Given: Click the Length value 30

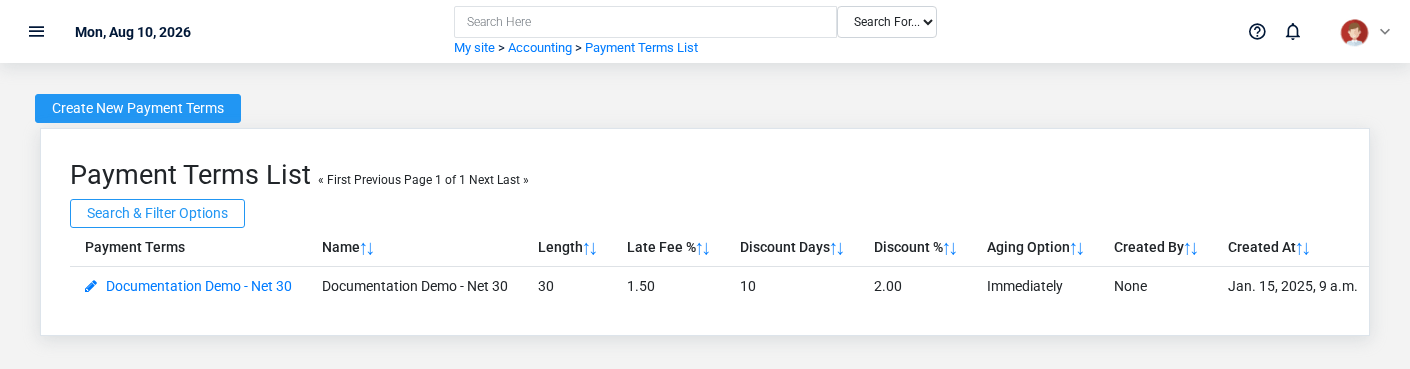Looking at the screenshot, I should [x=546, y=286].
